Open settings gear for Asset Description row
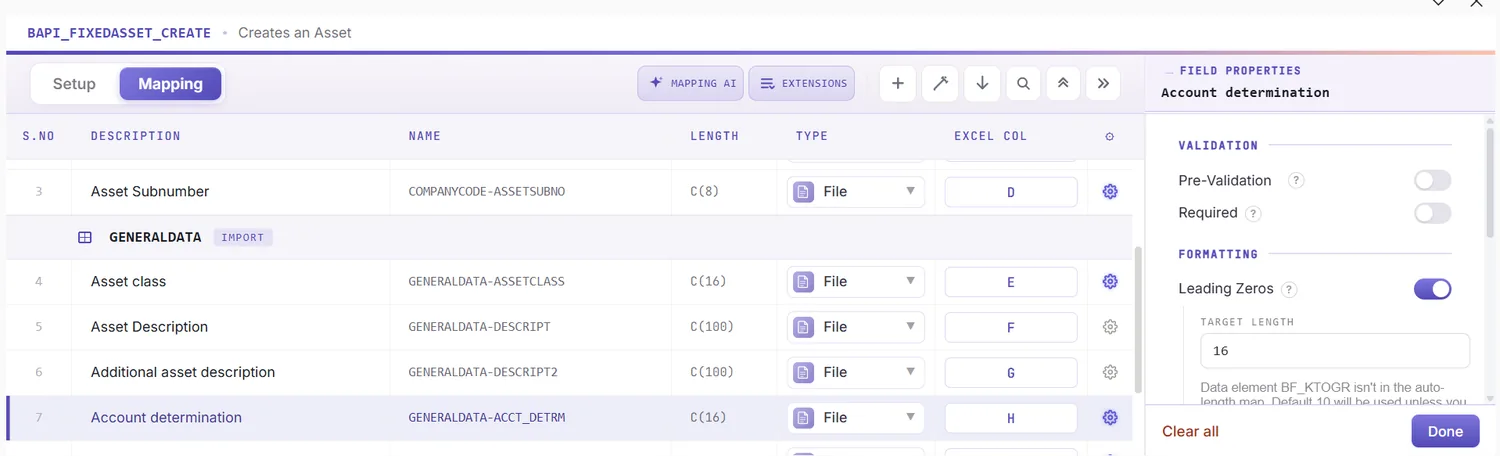This screenshot has height=456, width=1500. (1110, 327)
